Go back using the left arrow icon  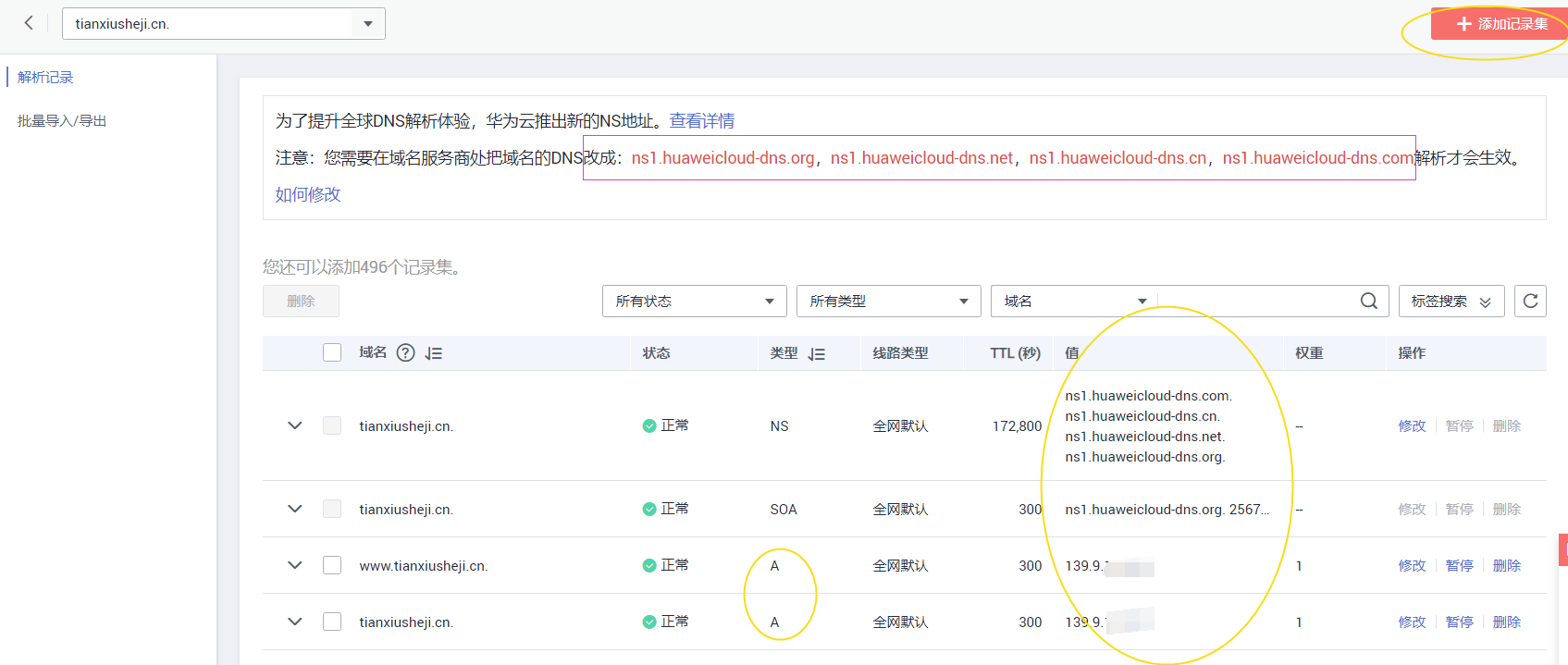point(29,23)
